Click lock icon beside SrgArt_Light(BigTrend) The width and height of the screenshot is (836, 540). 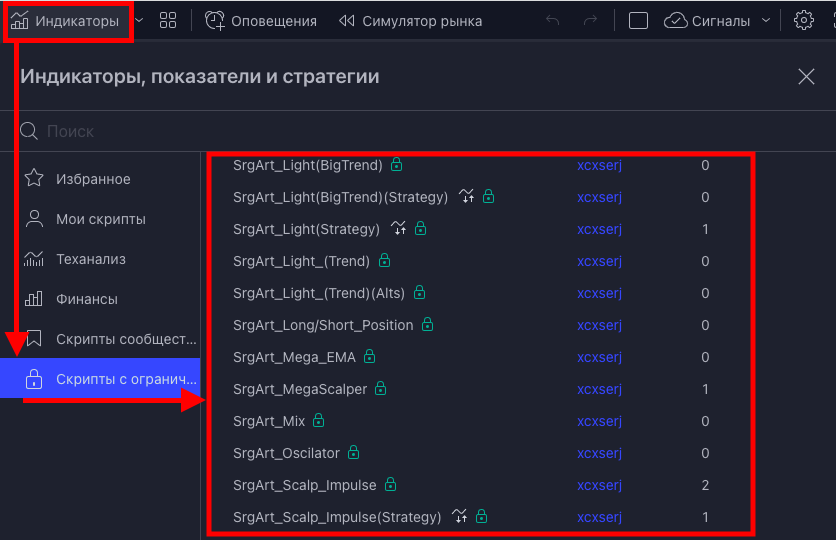396,164
